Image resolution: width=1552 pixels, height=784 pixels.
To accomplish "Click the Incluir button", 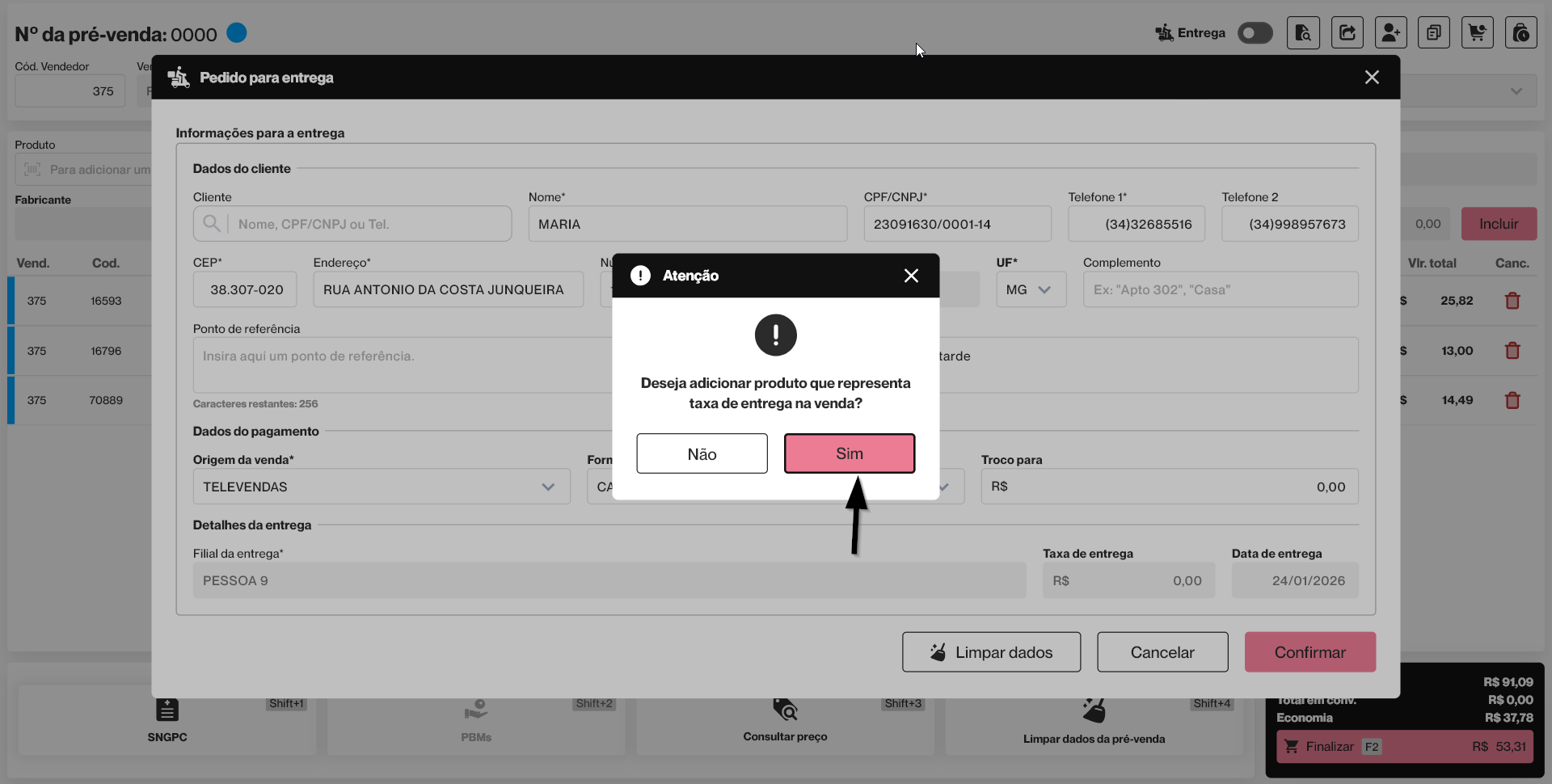I will [1499, 224].
